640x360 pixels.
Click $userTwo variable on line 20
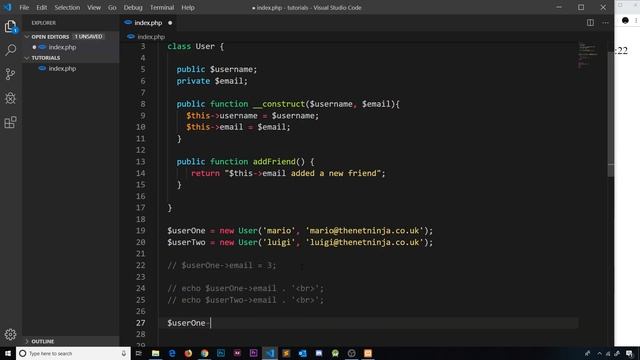coord(186,242)
